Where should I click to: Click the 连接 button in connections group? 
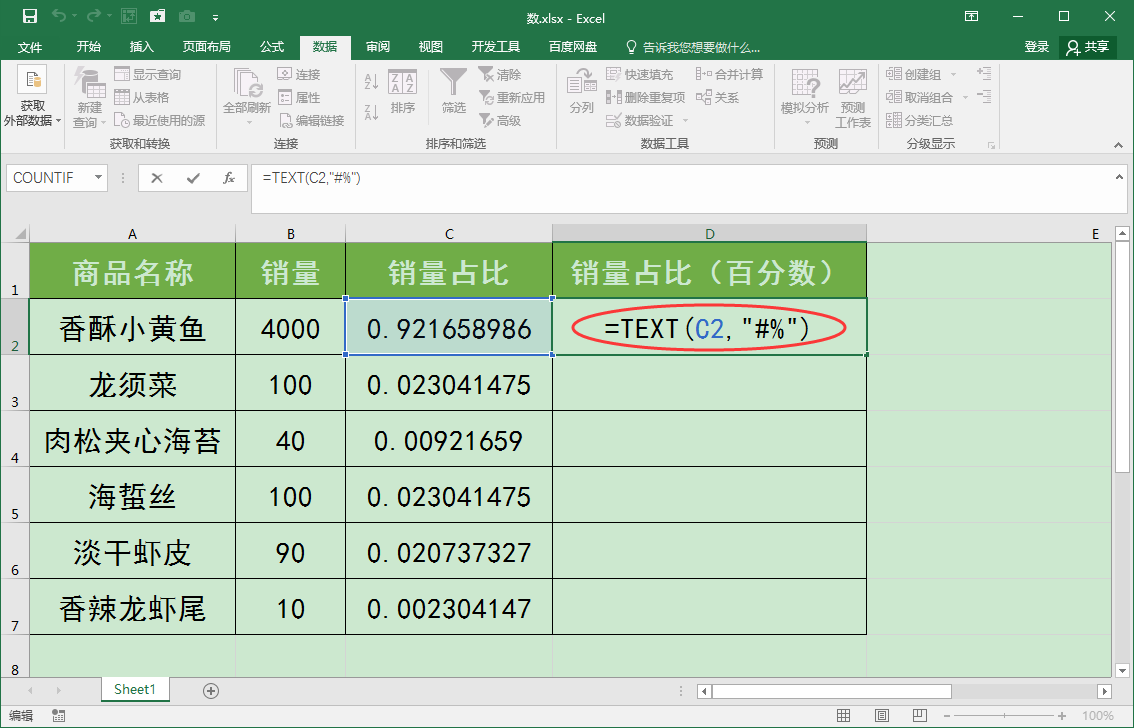[x=299, y=74]
